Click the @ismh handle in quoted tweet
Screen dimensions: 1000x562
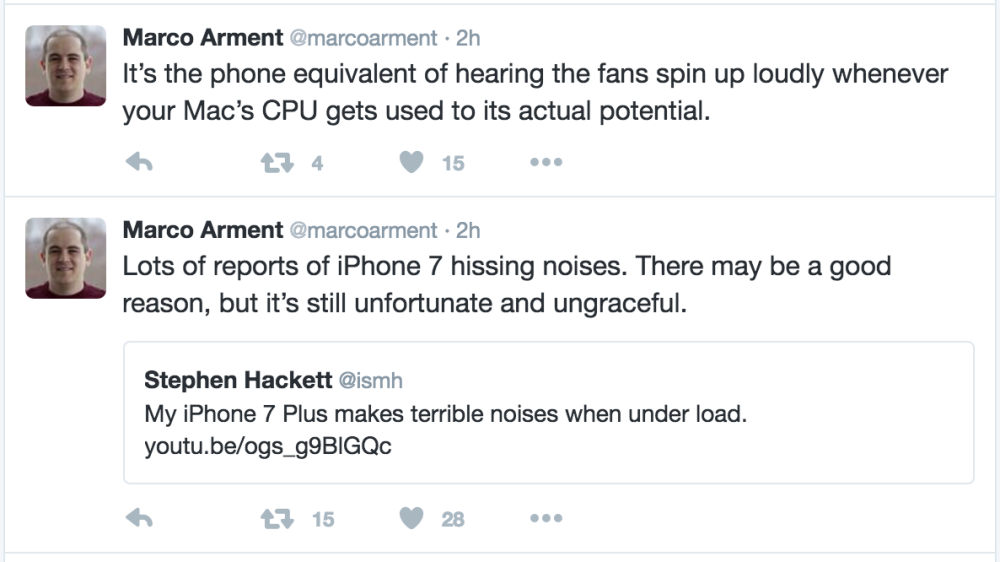[x=372, y=380]
